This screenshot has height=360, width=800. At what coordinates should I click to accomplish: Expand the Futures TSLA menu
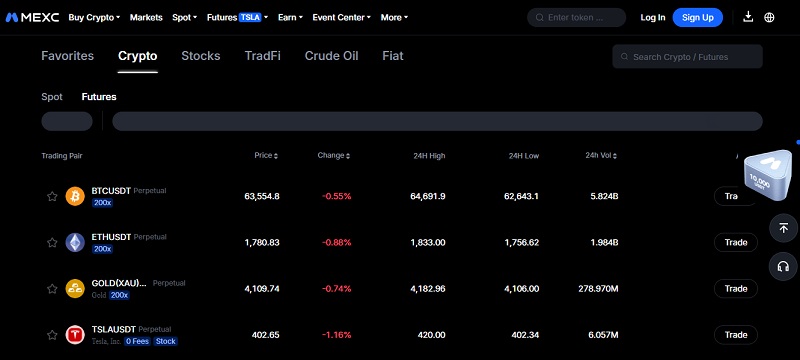(x=237, y=17)
